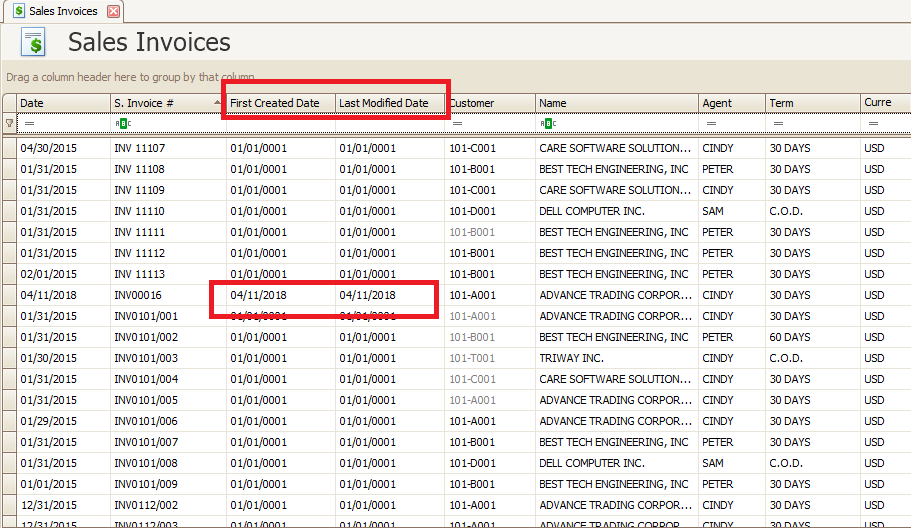Open Customer filter equals operator icon
This screenshot has height=528, width=911.
click(x=458, y=123)
